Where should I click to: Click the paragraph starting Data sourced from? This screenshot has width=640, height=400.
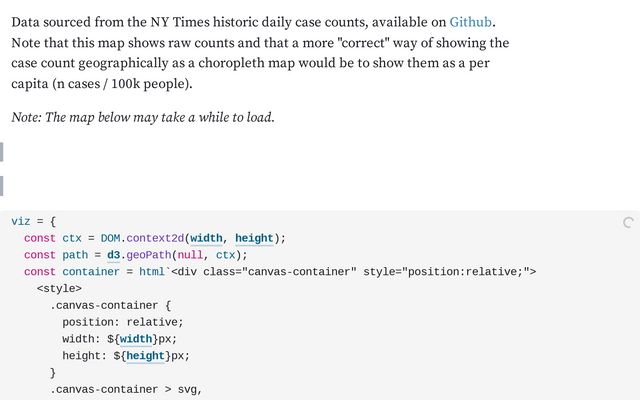[260, 53]
